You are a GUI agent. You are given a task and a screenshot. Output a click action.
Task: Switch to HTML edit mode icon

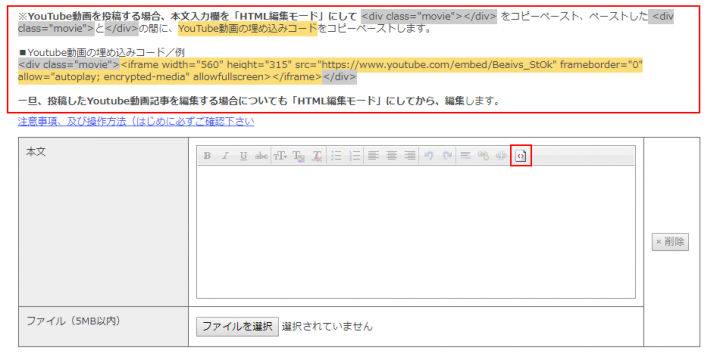click(x=521, y=156)
